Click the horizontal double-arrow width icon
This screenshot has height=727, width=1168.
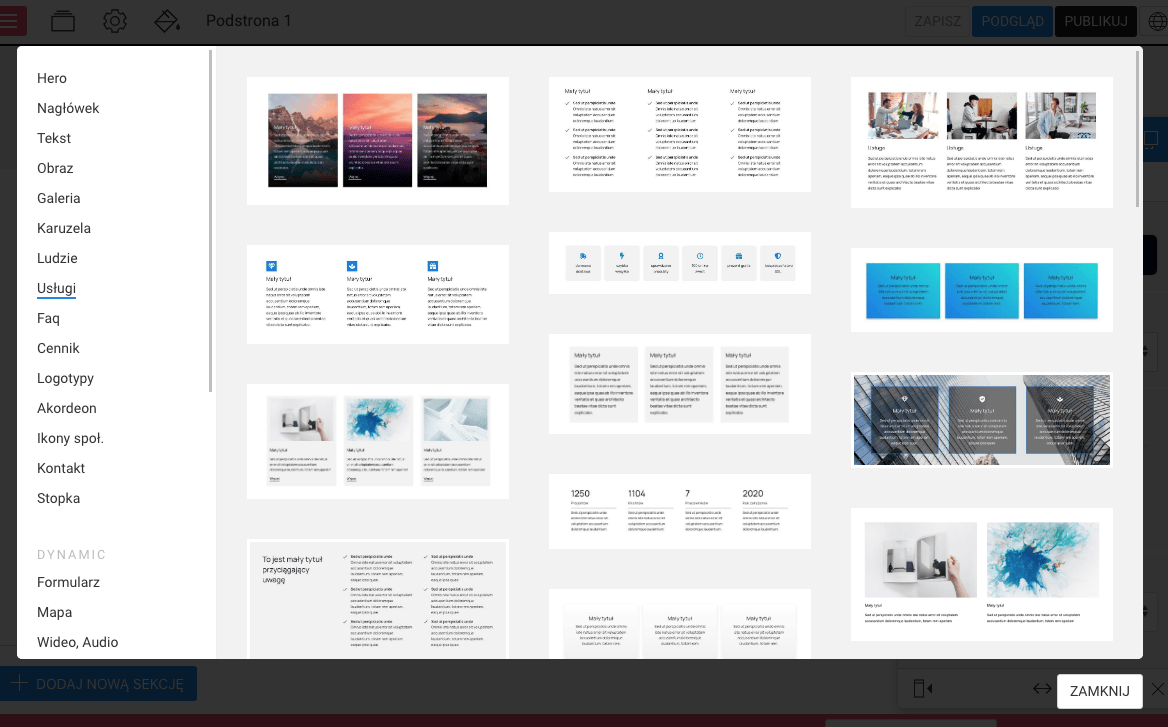click(x=1042, y=689)
